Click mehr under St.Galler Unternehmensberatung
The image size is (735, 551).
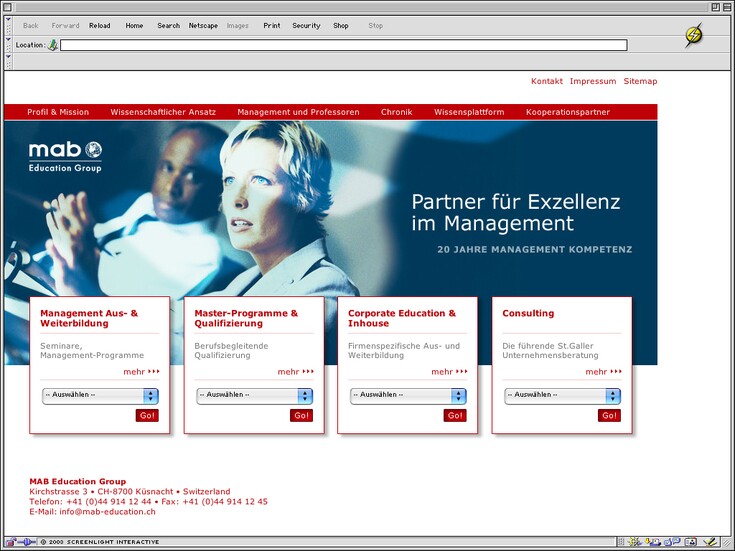(x=603, y=372)
